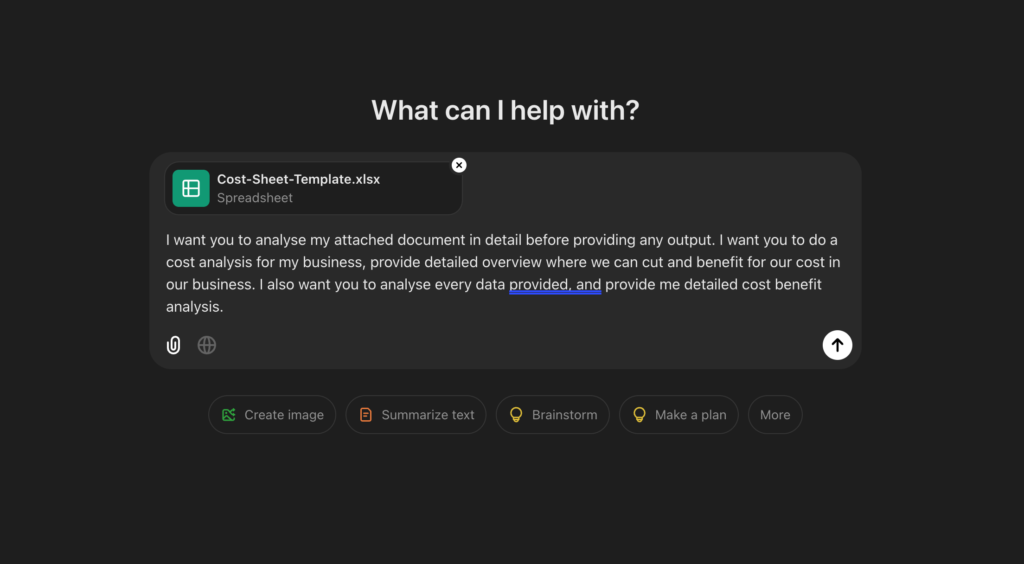Click the orange document icon on Summarize text
This screenshot has height=564, width=1024.
point(366,415)
